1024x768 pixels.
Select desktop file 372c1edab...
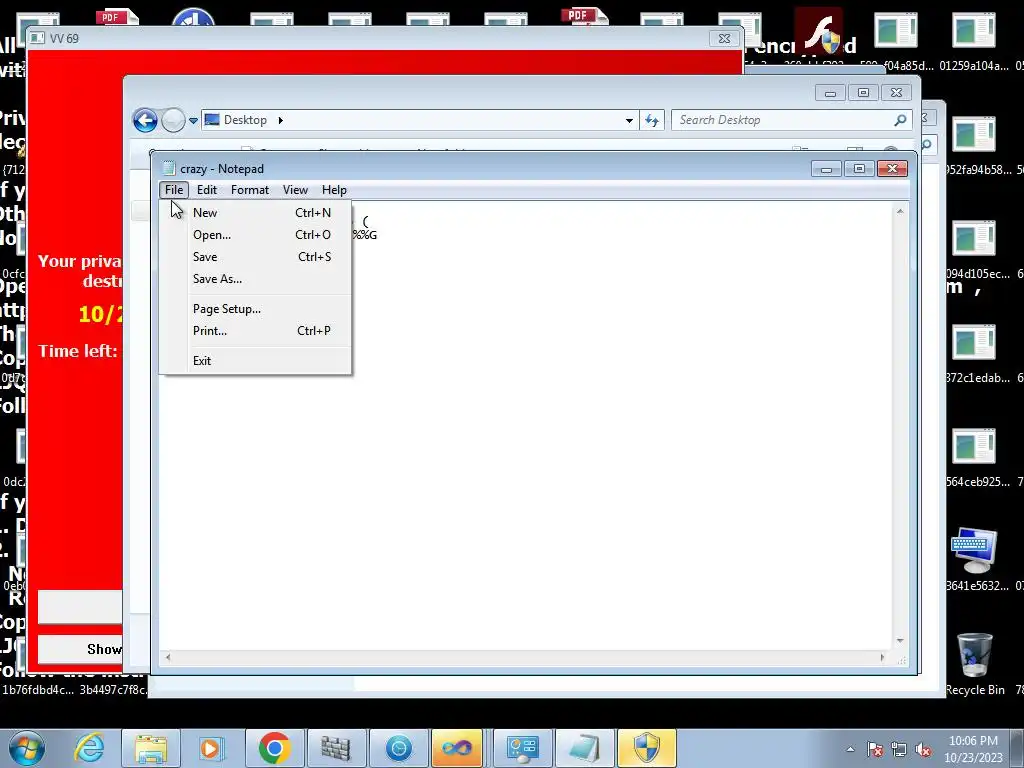(x=974, y=355)
